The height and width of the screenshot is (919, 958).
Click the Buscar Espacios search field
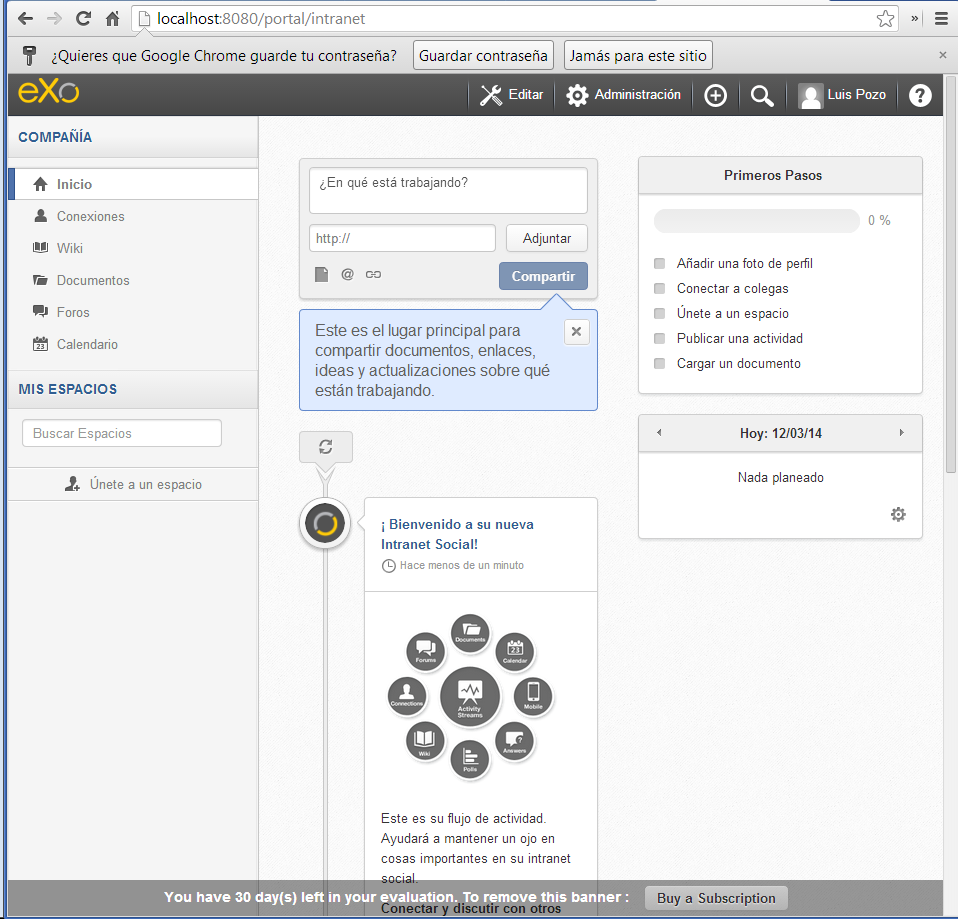point(121,433)
